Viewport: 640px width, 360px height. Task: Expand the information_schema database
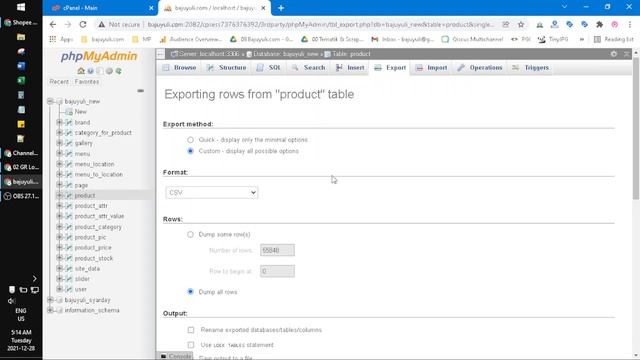coord(50,310)
